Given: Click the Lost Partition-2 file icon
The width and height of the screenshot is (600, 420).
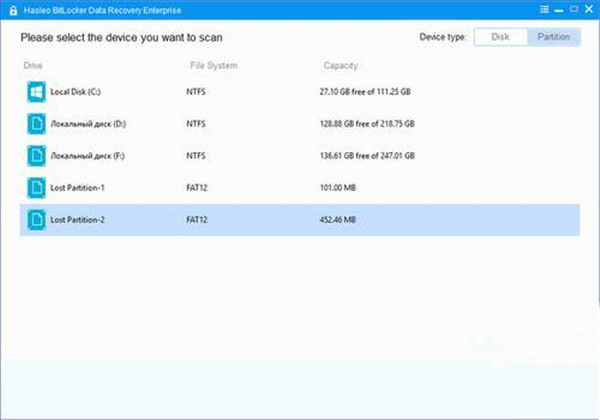Looking at the screenshot, I should (x=36, y=220).
